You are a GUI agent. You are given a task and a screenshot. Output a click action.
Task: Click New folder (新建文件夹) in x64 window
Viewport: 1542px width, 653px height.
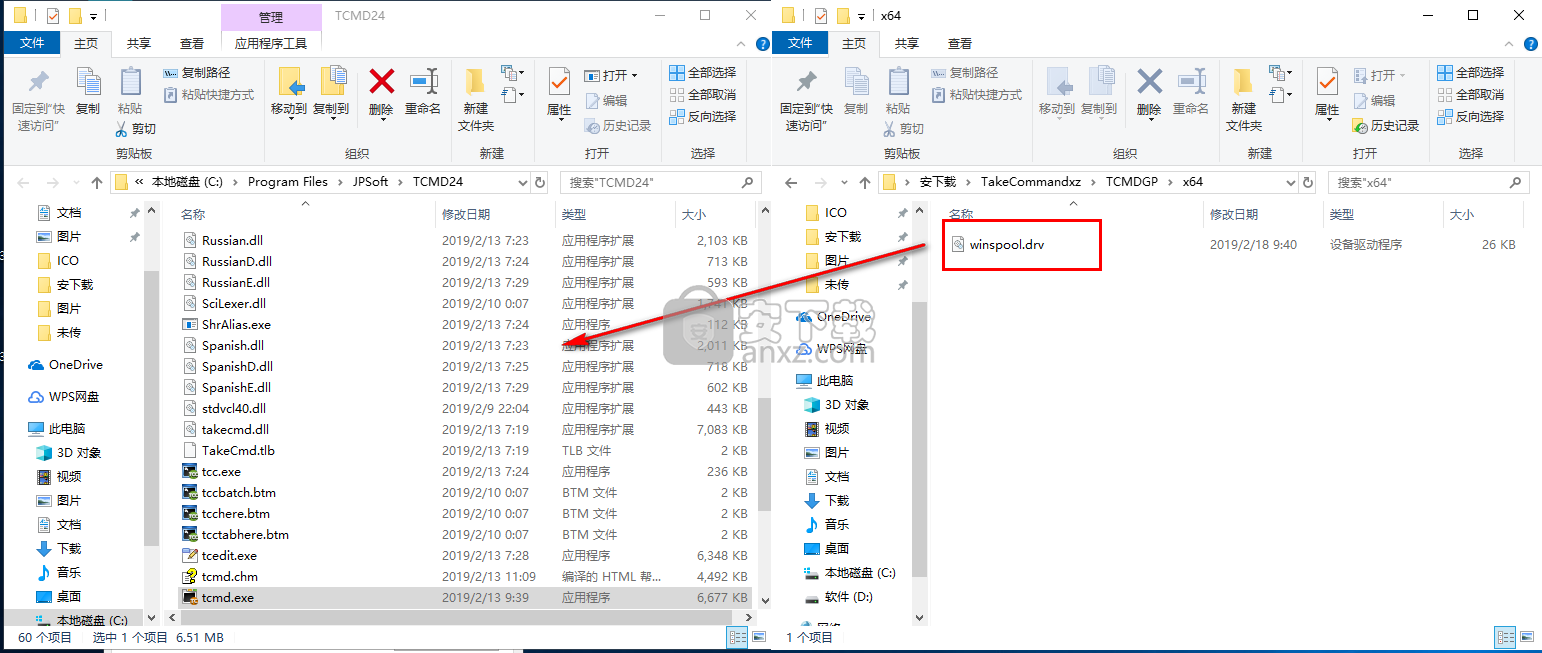point(1244,100)
